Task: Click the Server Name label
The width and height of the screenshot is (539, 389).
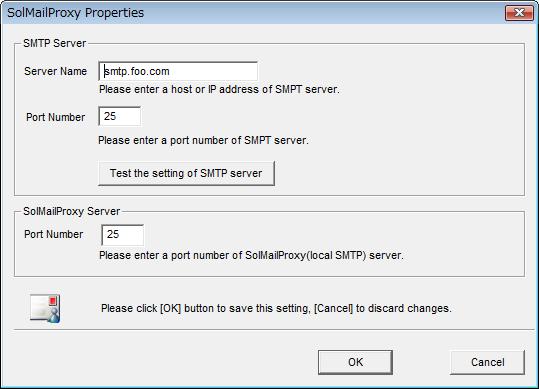Action: pos(55,71)
